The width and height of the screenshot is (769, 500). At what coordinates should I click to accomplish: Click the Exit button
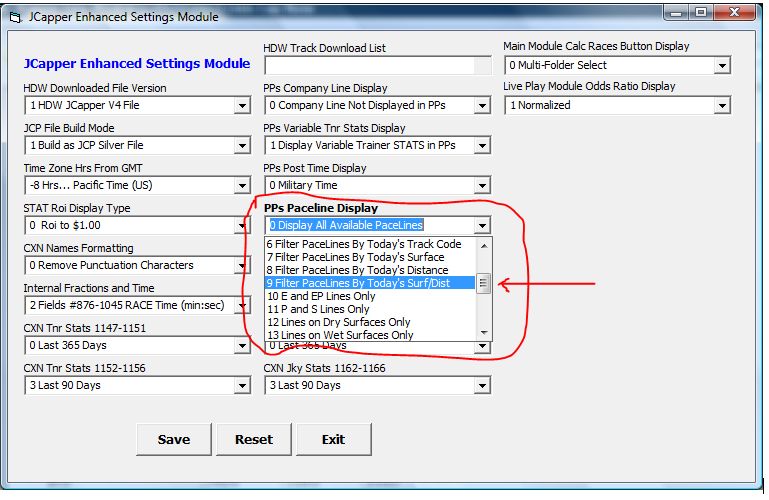pyautogui.click(x=333, y=439)
